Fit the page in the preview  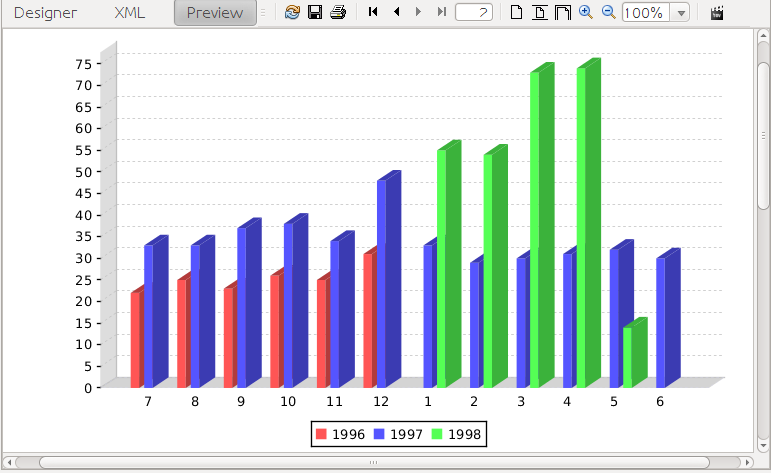540,12
